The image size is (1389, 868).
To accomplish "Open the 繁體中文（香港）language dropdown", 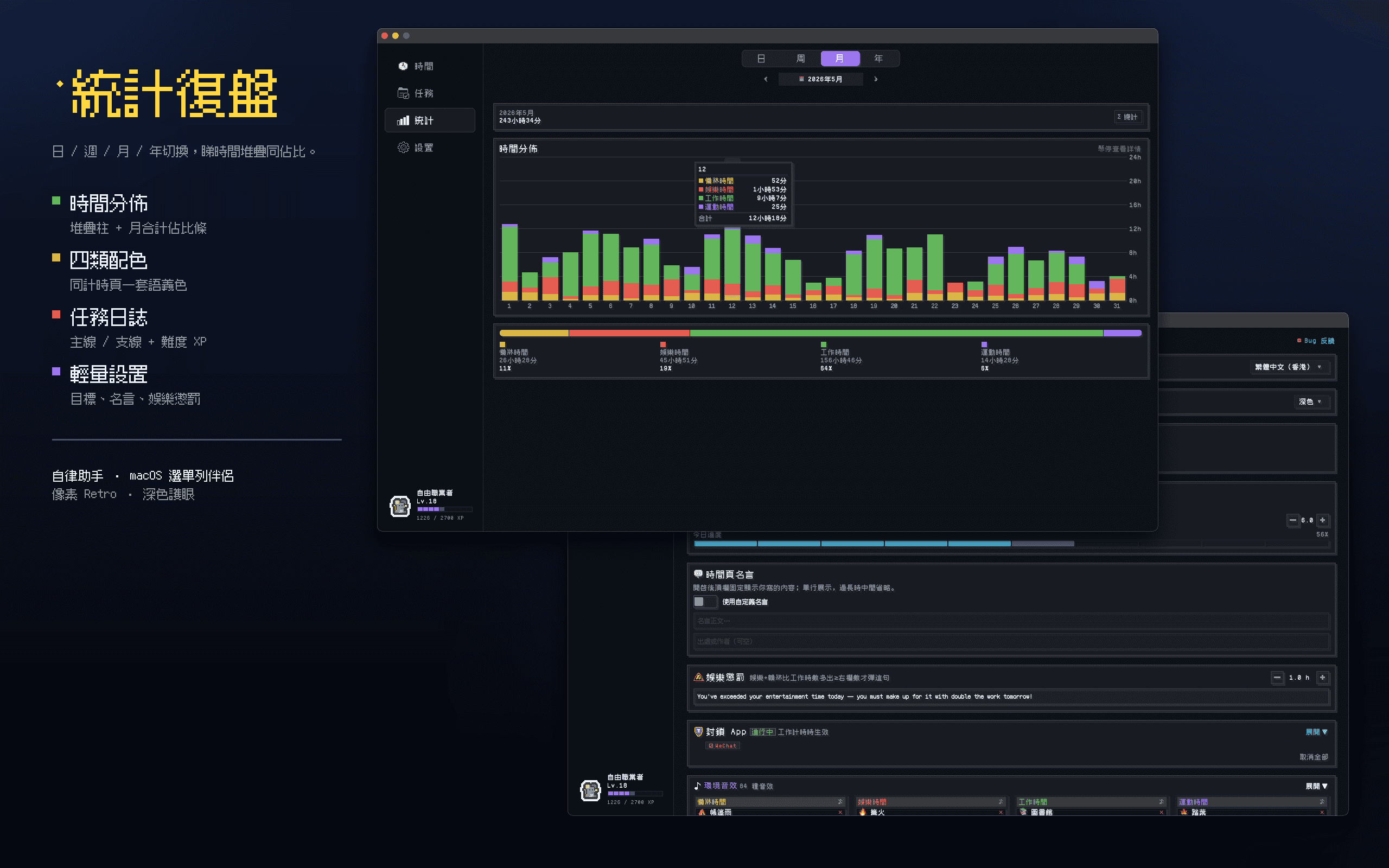I will pos(1289,367).
